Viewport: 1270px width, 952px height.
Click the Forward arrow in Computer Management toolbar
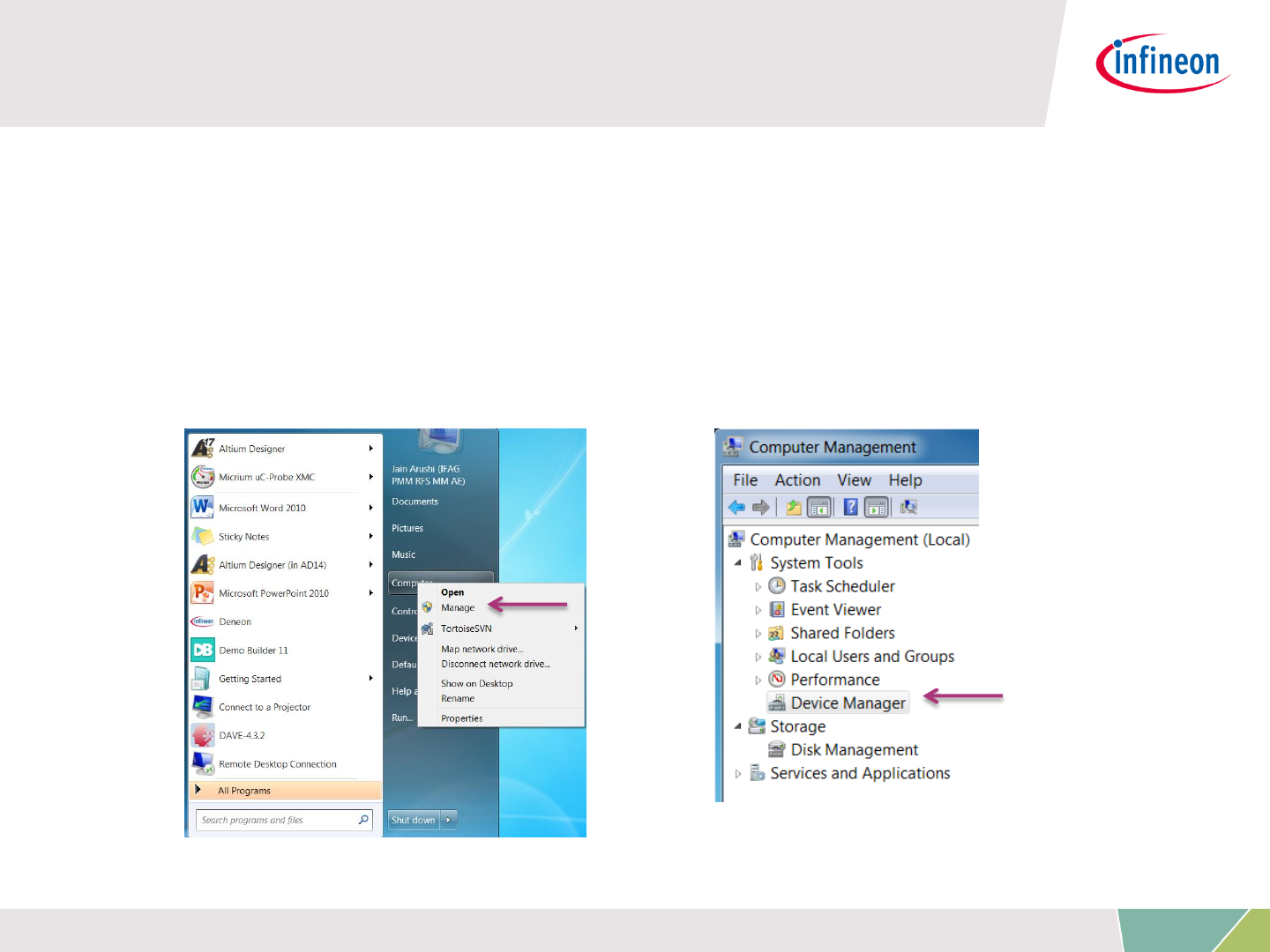click(760, 507)
